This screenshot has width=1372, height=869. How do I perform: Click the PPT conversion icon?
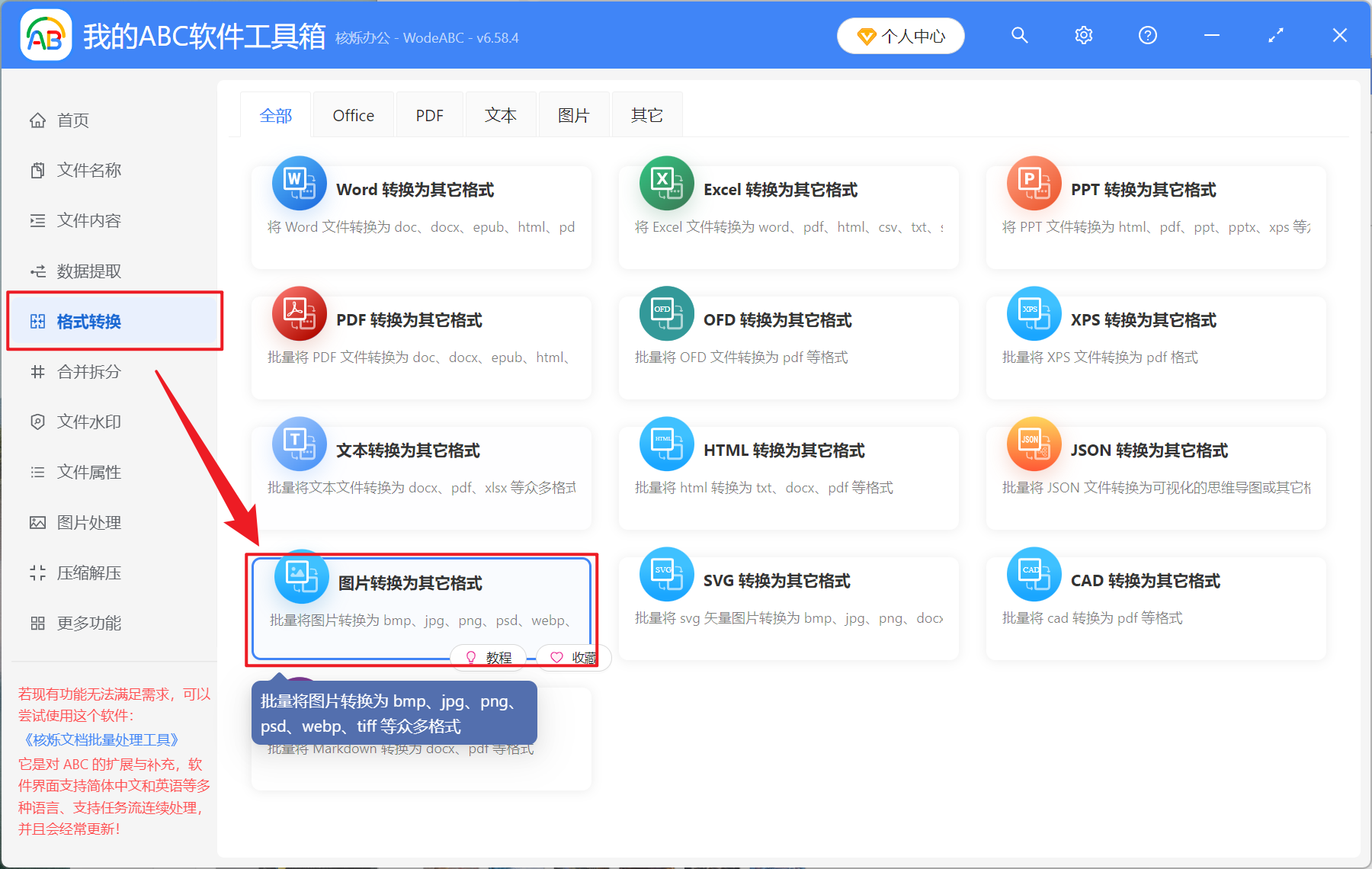pos(1034,183)
